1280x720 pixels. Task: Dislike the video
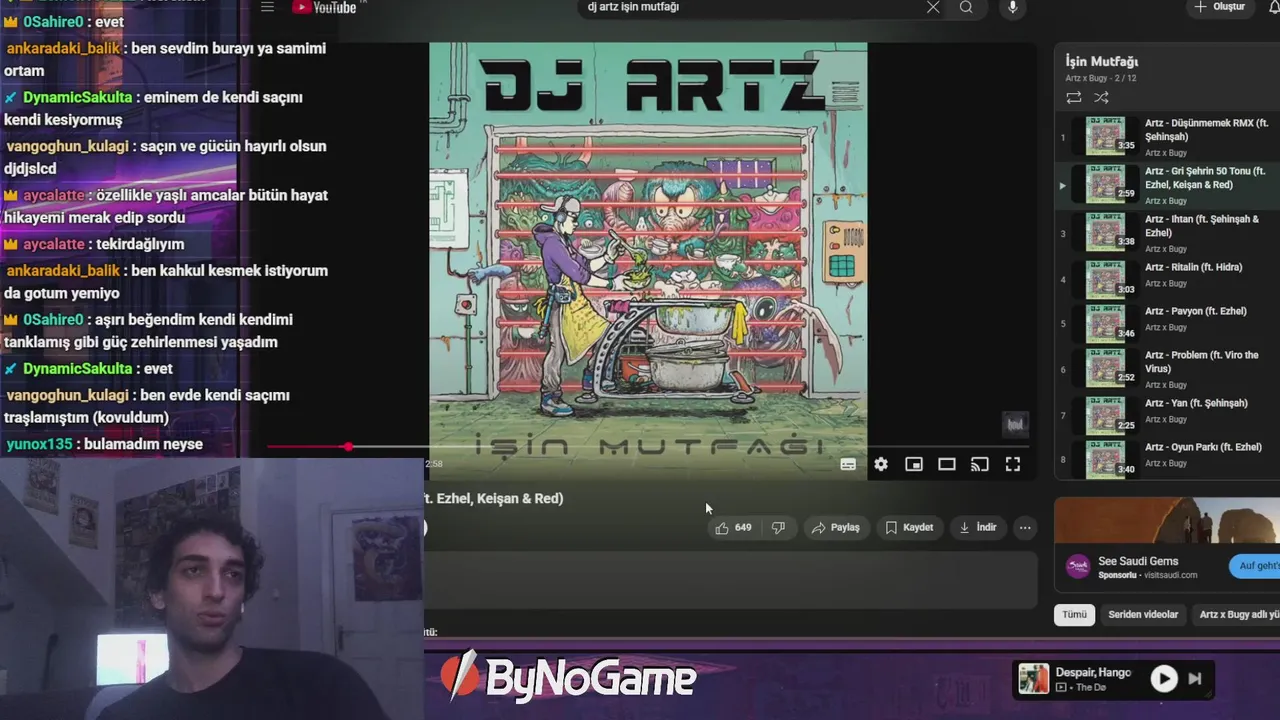pos(778,527)
